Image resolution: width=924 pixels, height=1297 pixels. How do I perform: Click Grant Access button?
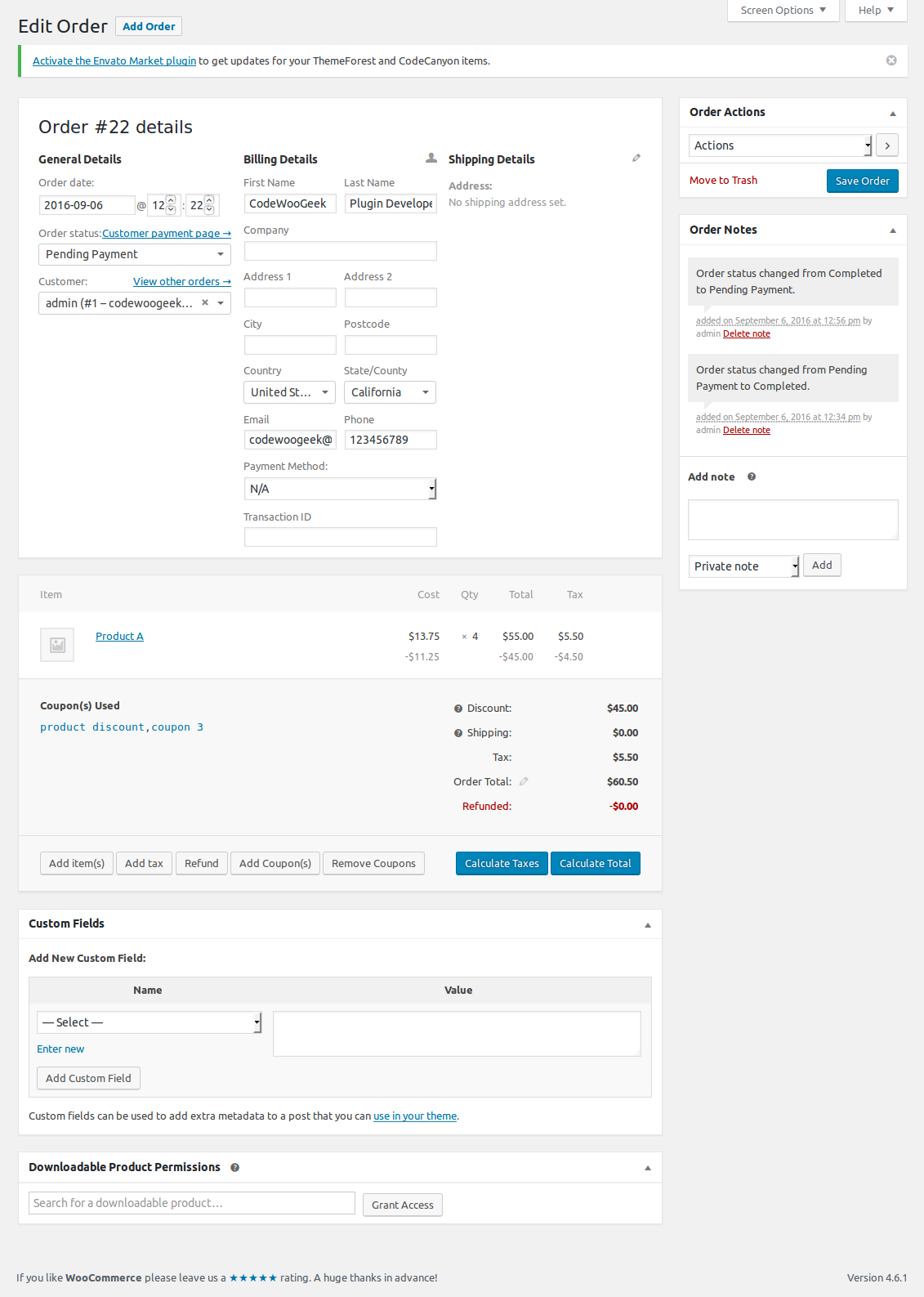click(403, 1205)
